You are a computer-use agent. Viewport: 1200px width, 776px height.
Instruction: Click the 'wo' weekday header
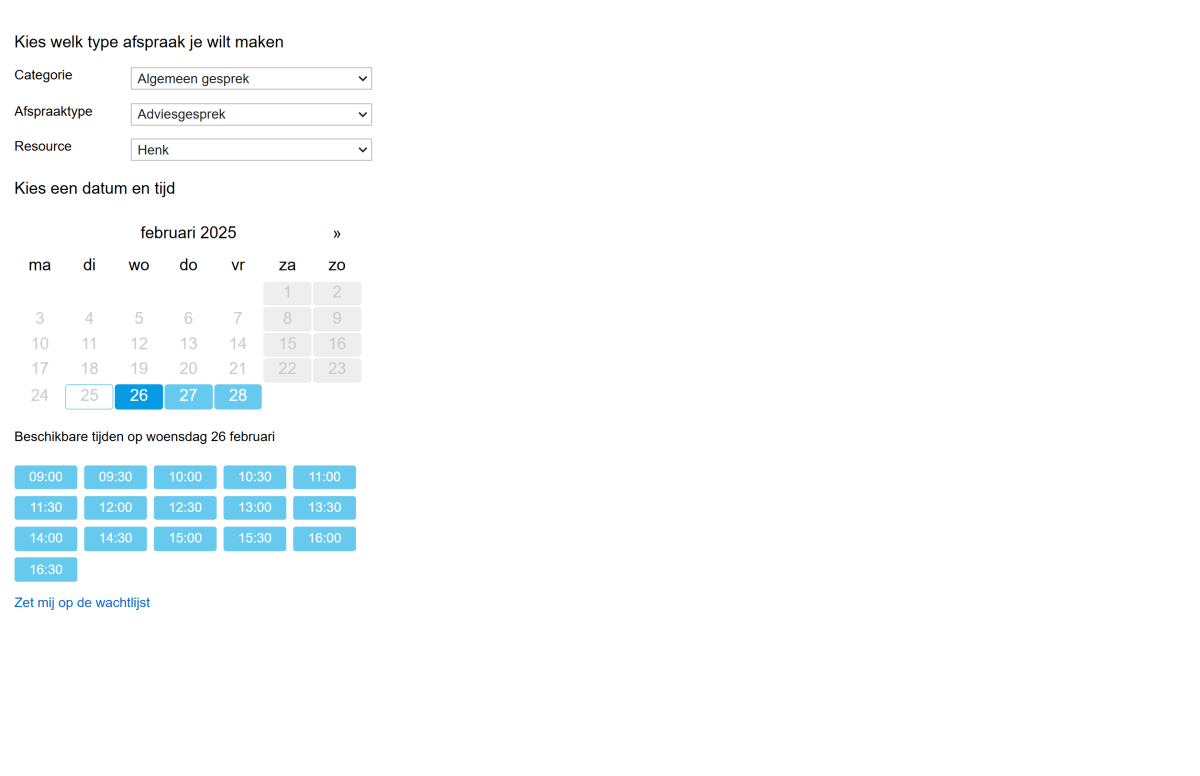[x=139, y=265]
